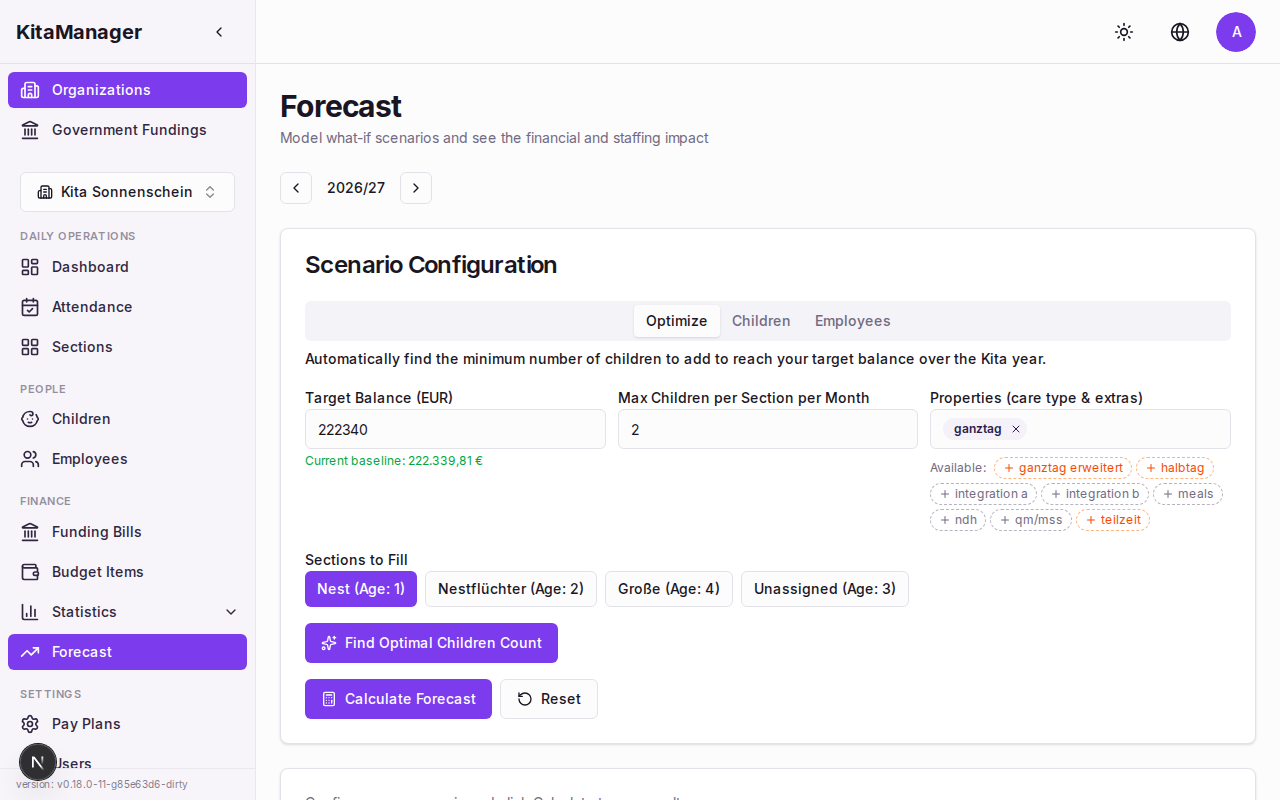Screen dimensions: 1280x800
Task: Toggle Nestflüchter (Age: 2) section
Action: [510, 589]
